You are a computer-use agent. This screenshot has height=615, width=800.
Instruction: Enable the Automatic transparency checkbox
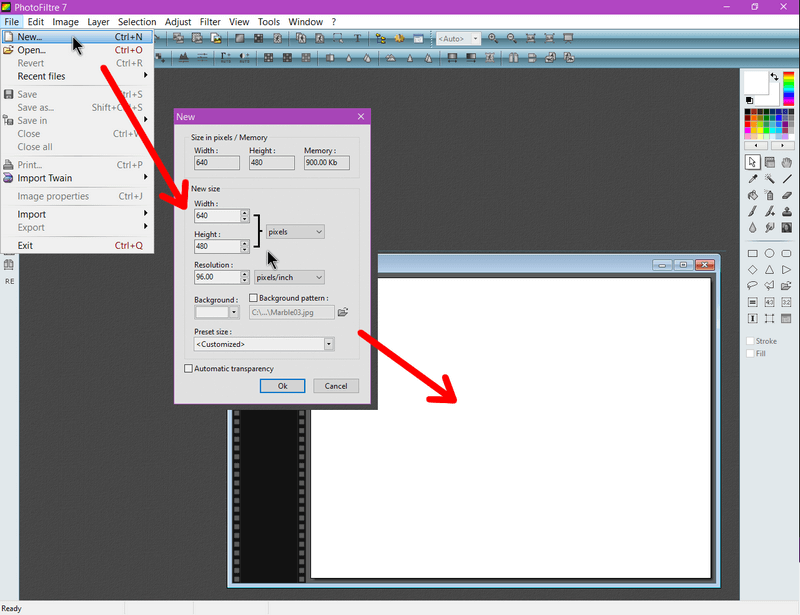(189, 369)
